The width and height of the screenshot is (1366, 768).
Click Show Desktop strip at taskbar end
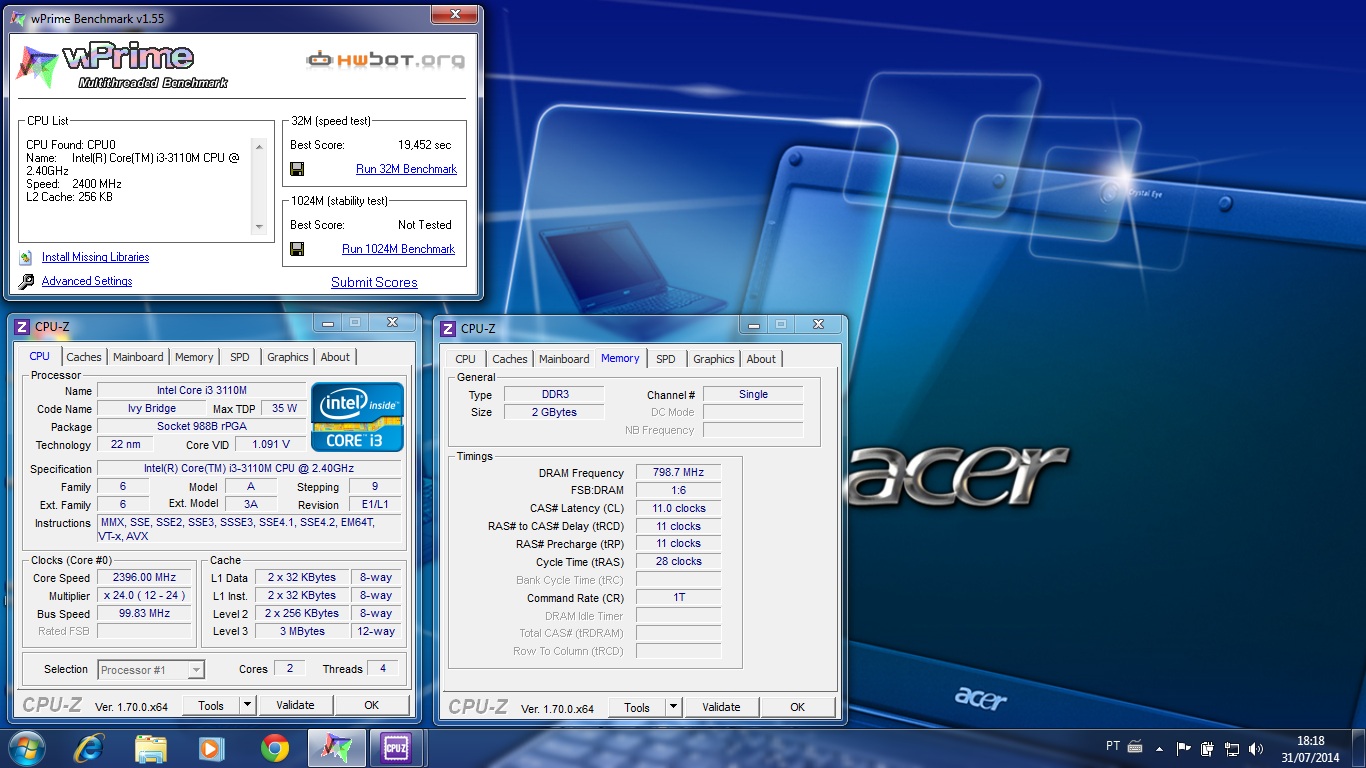pyautogui.click(x=1359, y=748)
